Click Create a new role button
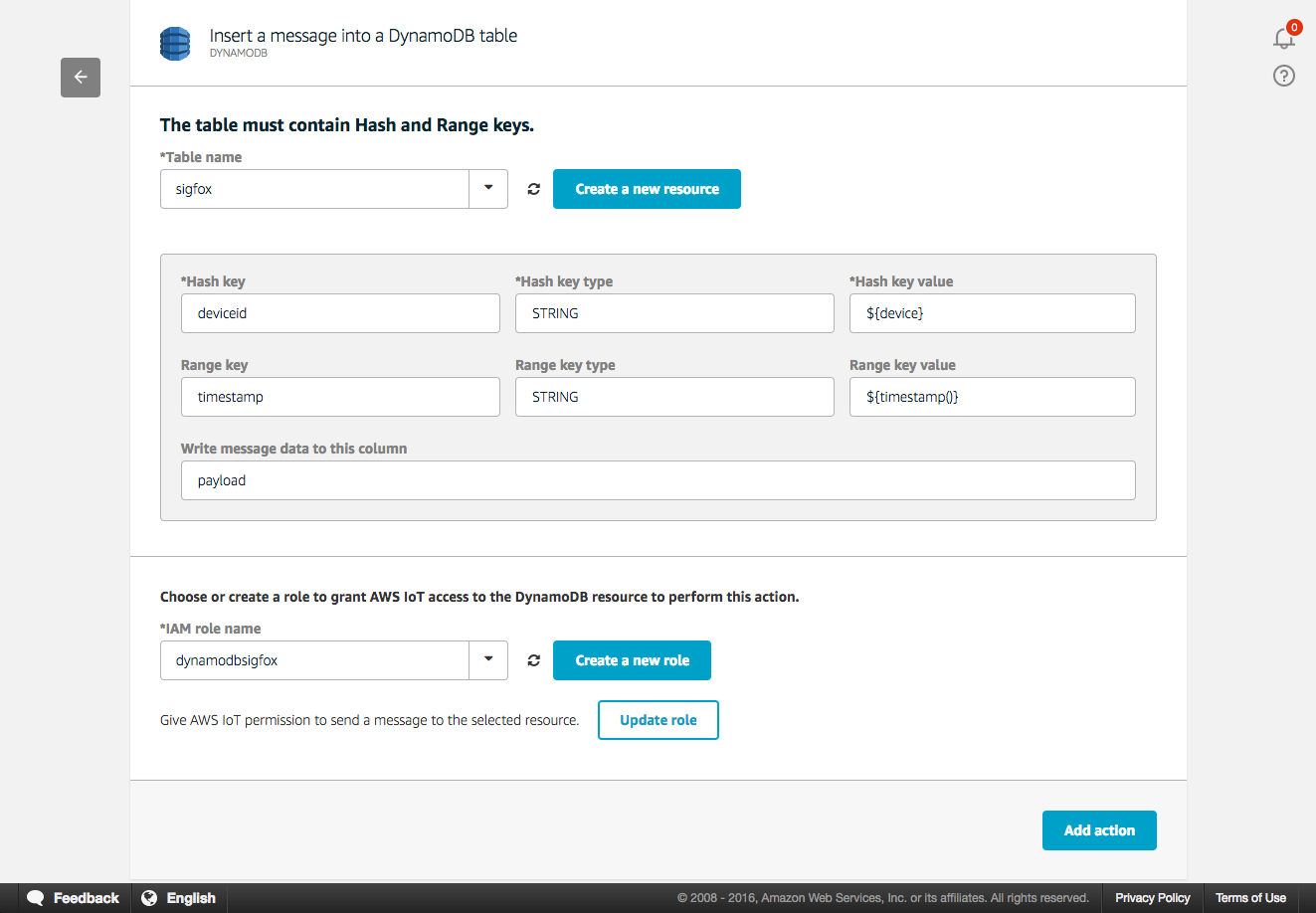The height and width of the screenshot is (913, 1316). (632, 660)
